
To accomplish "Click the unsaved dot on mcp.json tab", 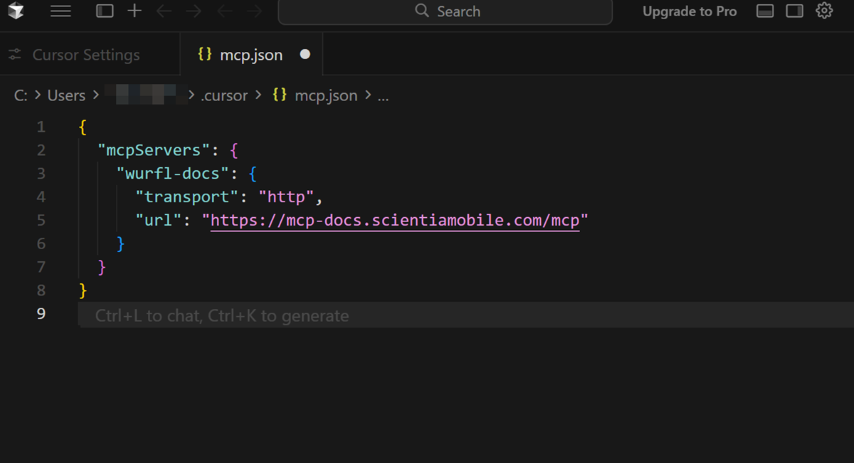I will 305,54.
